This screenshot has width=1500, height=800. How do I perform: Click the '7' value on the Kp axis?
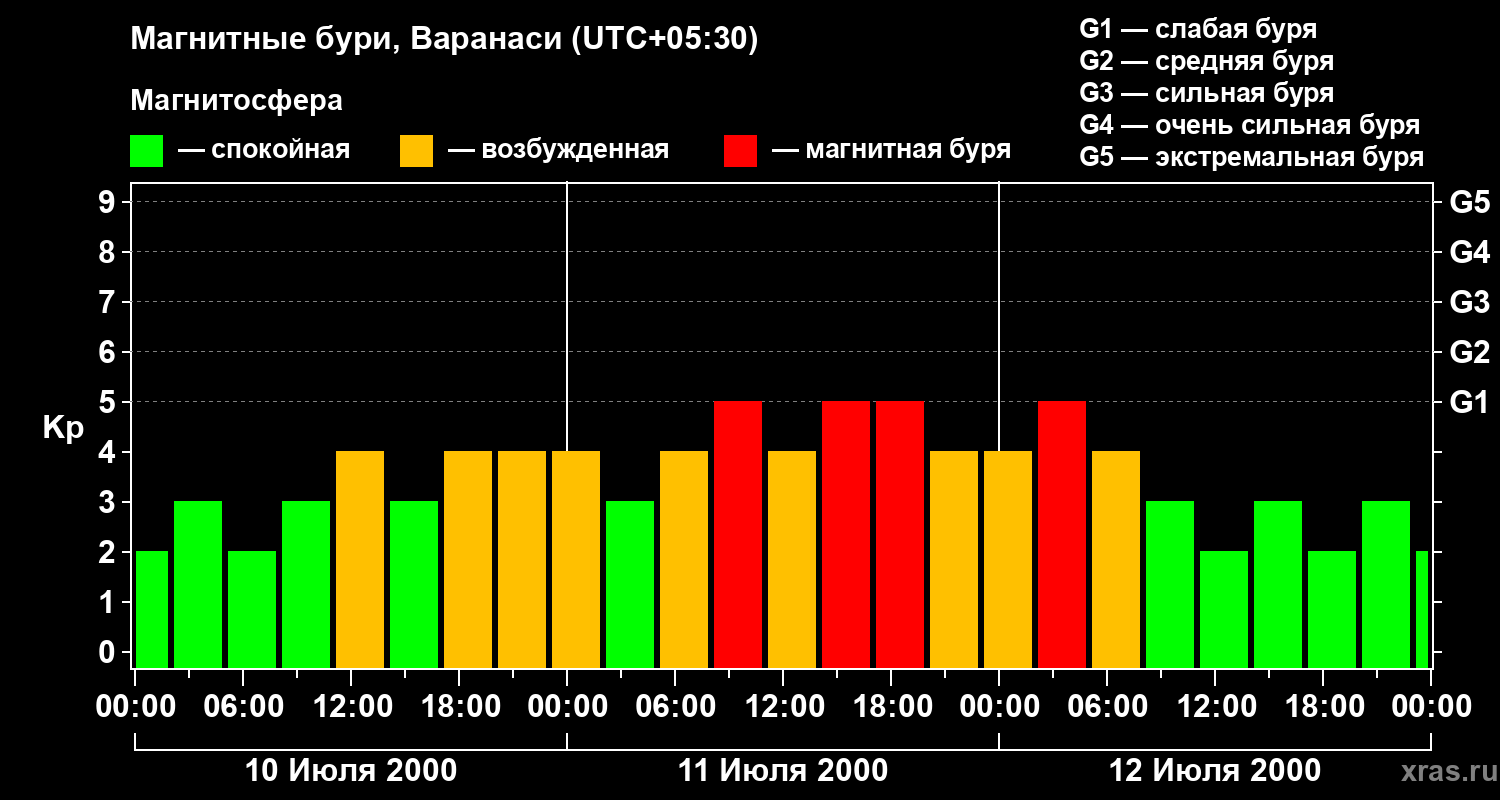click(109, 302)
